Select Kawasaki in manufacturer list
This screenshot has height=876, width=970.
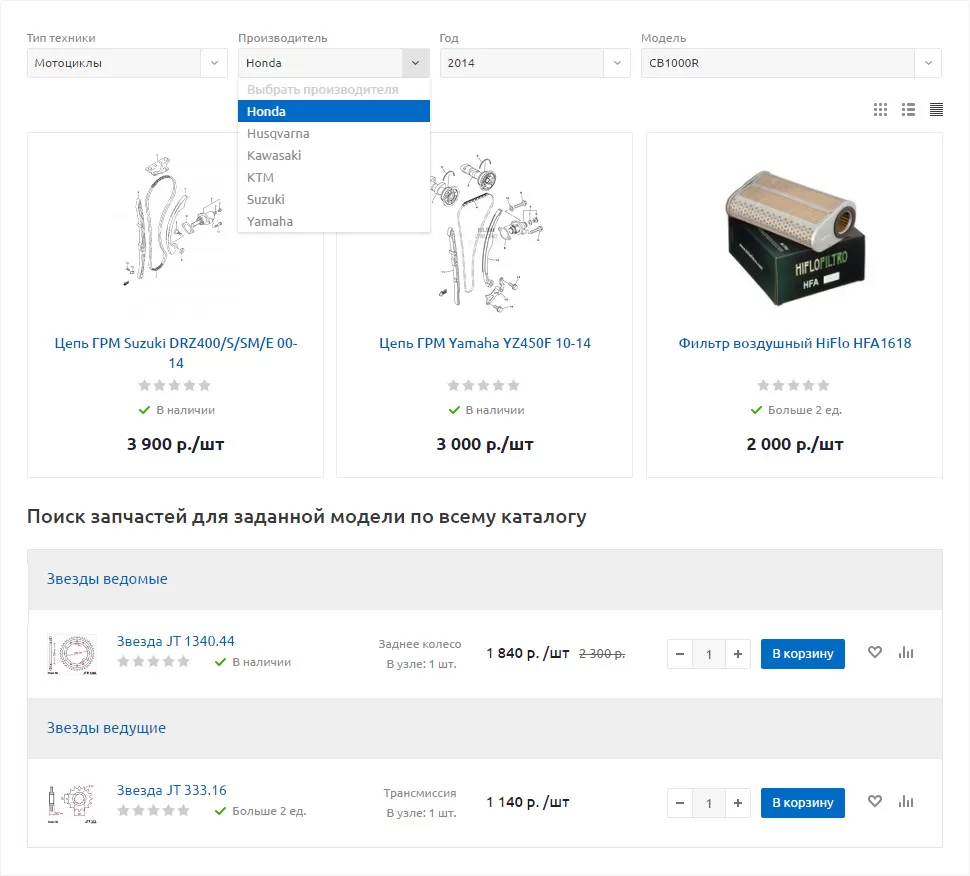coord(334,155)
